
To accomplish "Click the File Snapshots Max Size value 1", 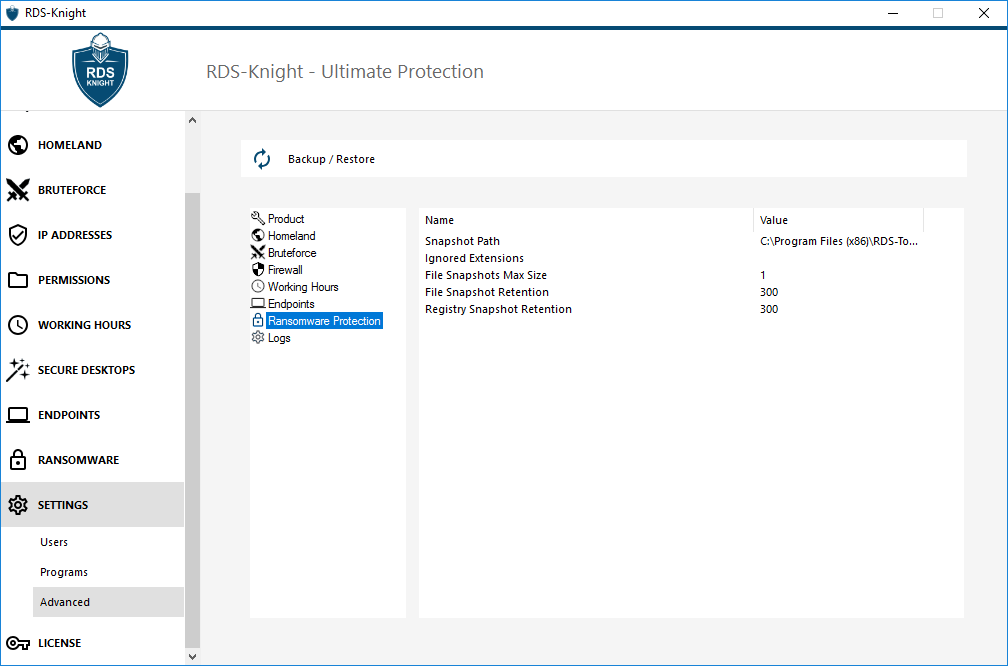I will point(763,275).
